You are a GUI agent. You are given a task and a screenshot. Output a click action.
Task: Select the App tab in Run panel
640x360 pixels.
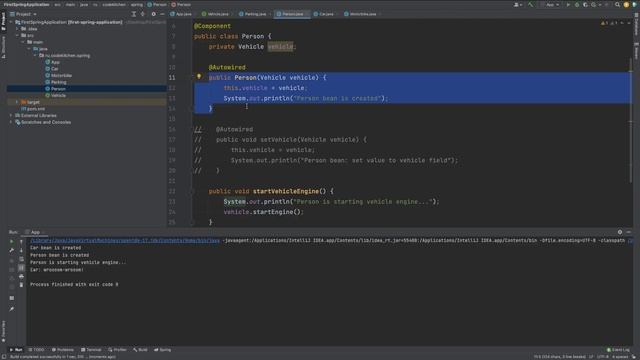coord(35,232)
